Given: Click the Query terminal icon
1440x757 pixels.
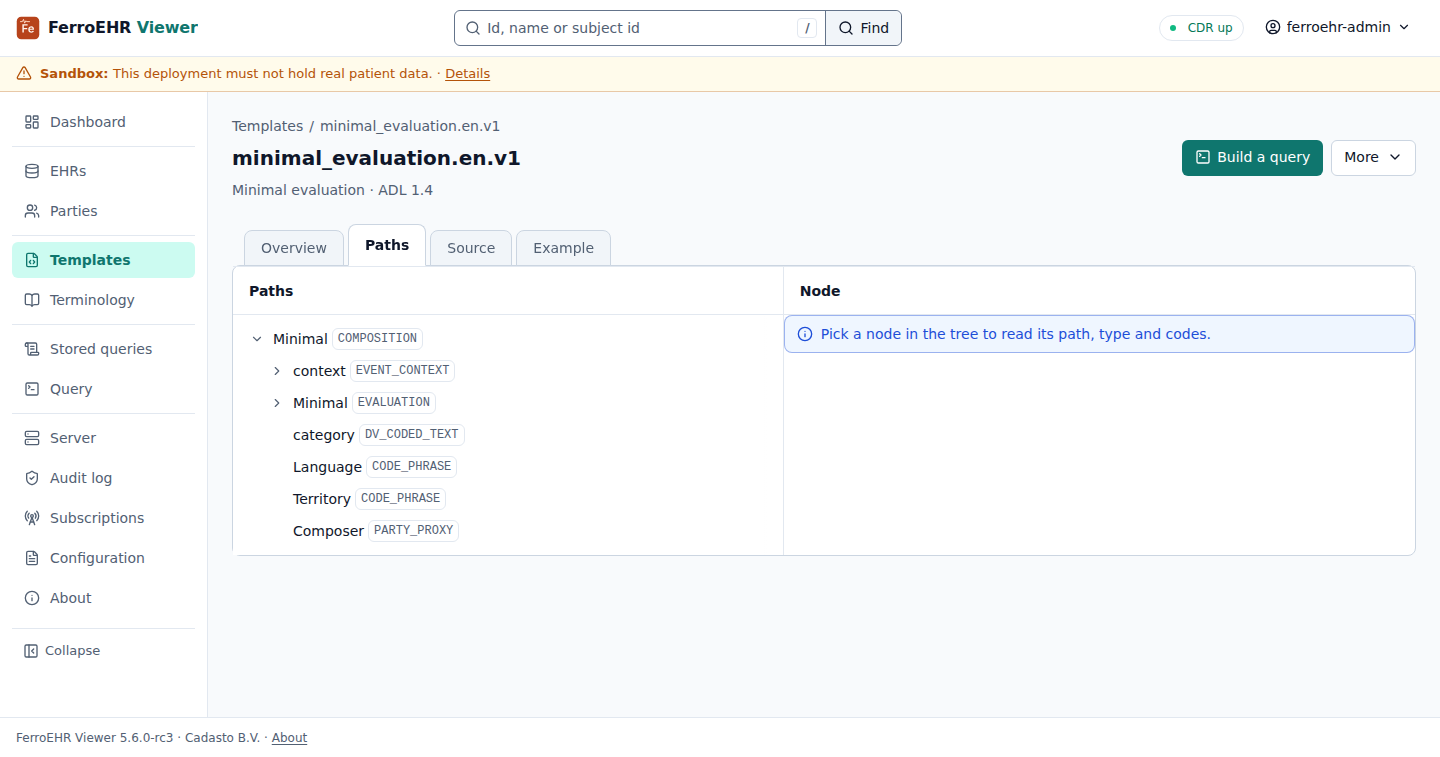Looking at the screenshot, I should click(32, 389).
